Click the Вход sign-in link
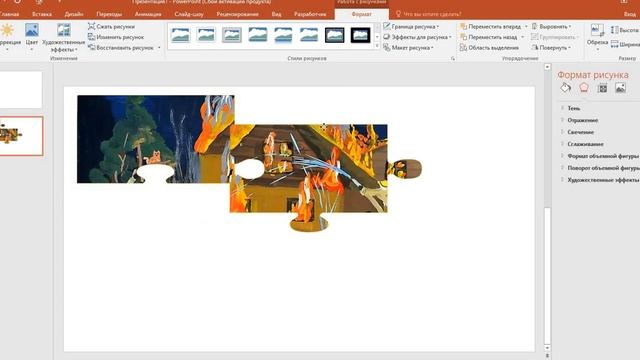The width and height of the screenshot is (640, 360). (629, 14)
